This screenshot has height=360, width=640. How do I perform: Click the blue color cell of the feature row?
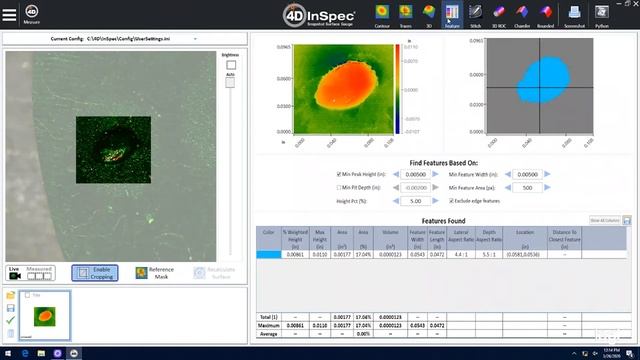[269, 254]
